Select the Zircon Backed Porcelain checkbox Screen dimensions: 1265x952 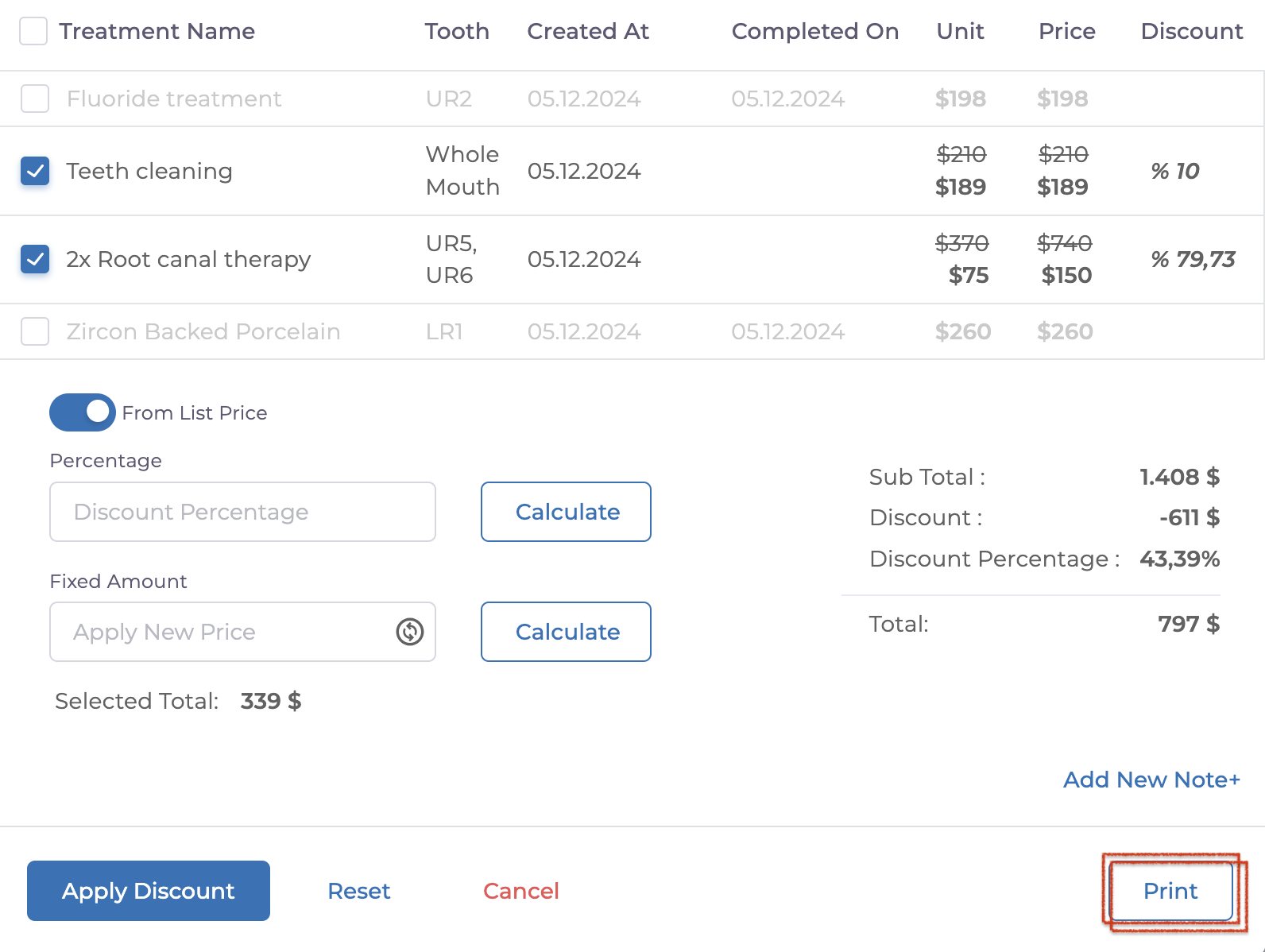(x=35, y=331)
